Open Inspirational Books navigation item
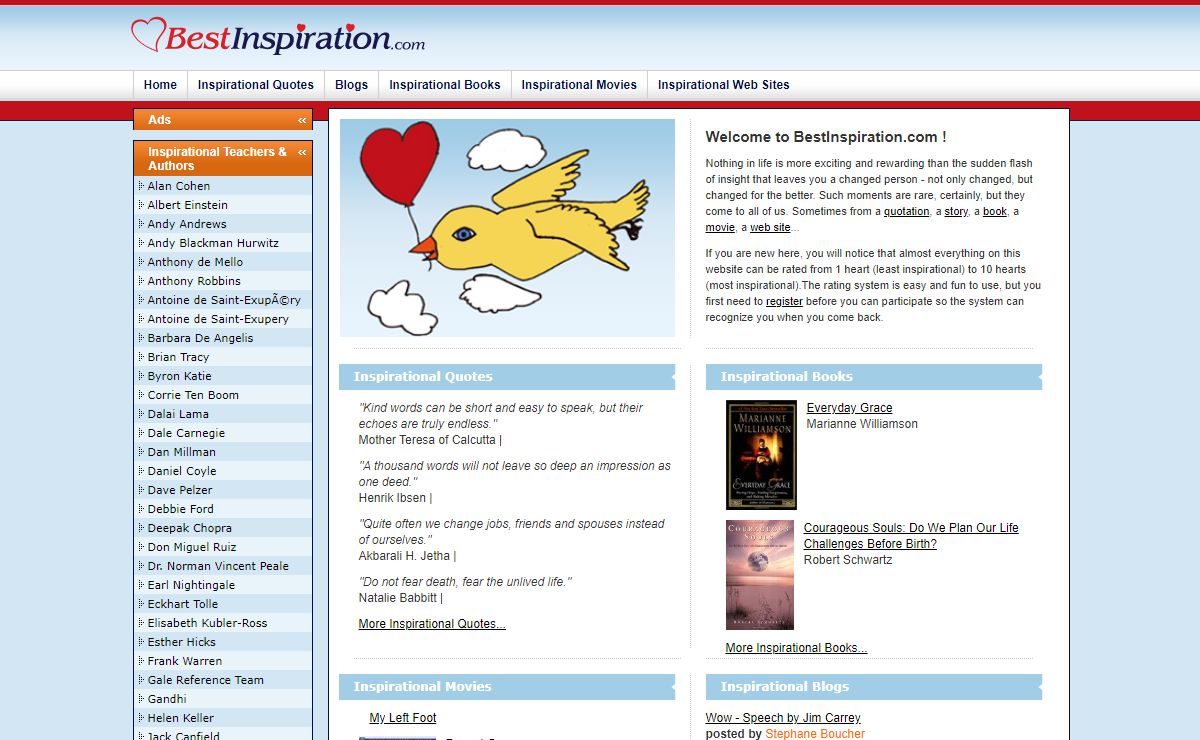1200x740 pixels. coord(445,85)
